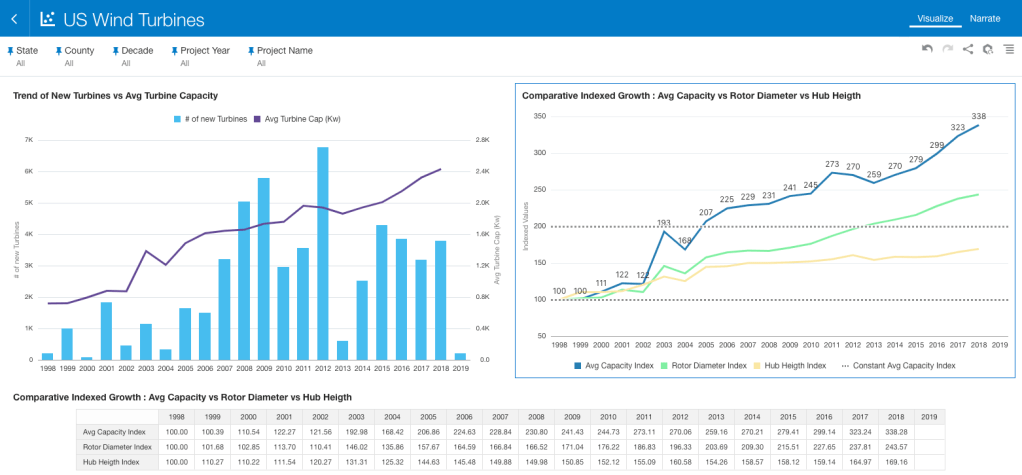
Task: Open the State filter value All
Action: [21, 63]
